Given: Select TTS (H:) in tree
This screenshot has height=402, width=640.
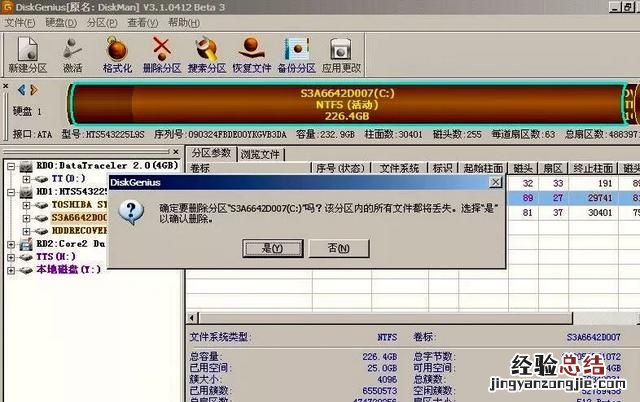Looking at the screenshot, I should (x=56, y=257).
